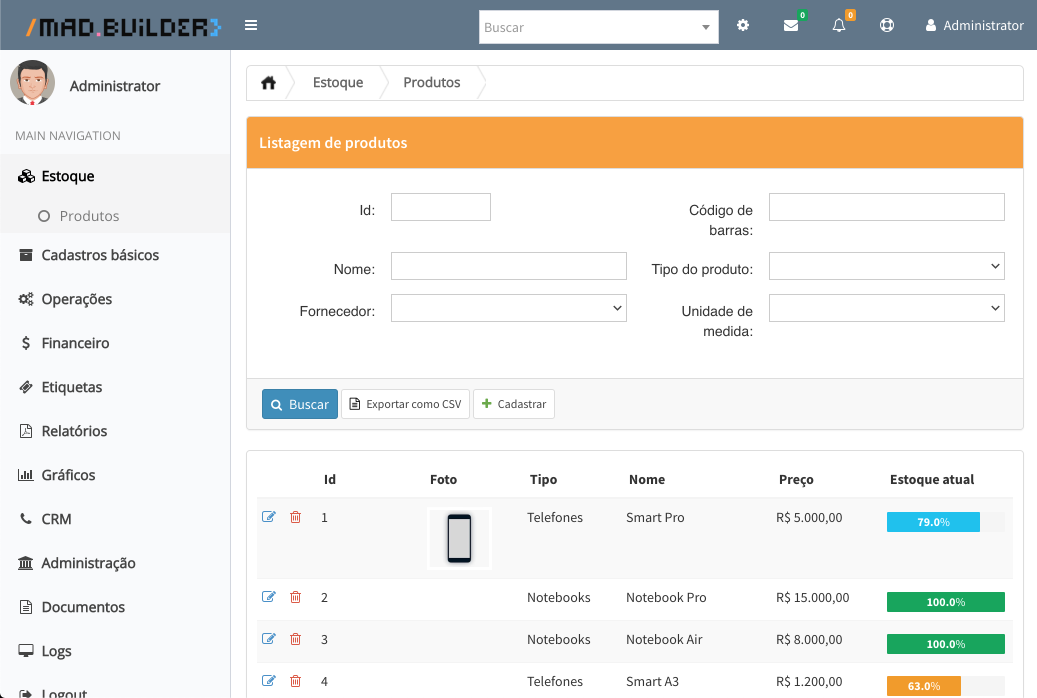Click the Smart Pro phone photo thumbnail

click(459, 538)
